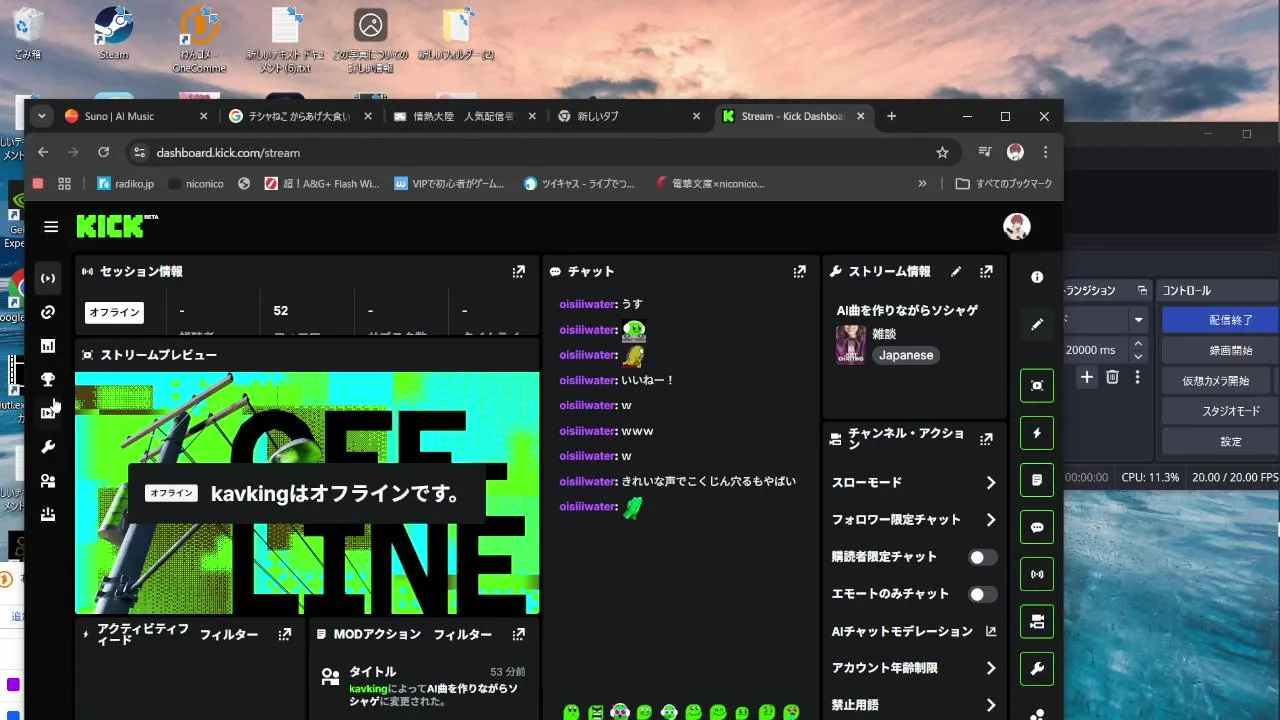Pop out the Stream Info panel
This screenshot has height=720, width=1280.
pos(986,271)
